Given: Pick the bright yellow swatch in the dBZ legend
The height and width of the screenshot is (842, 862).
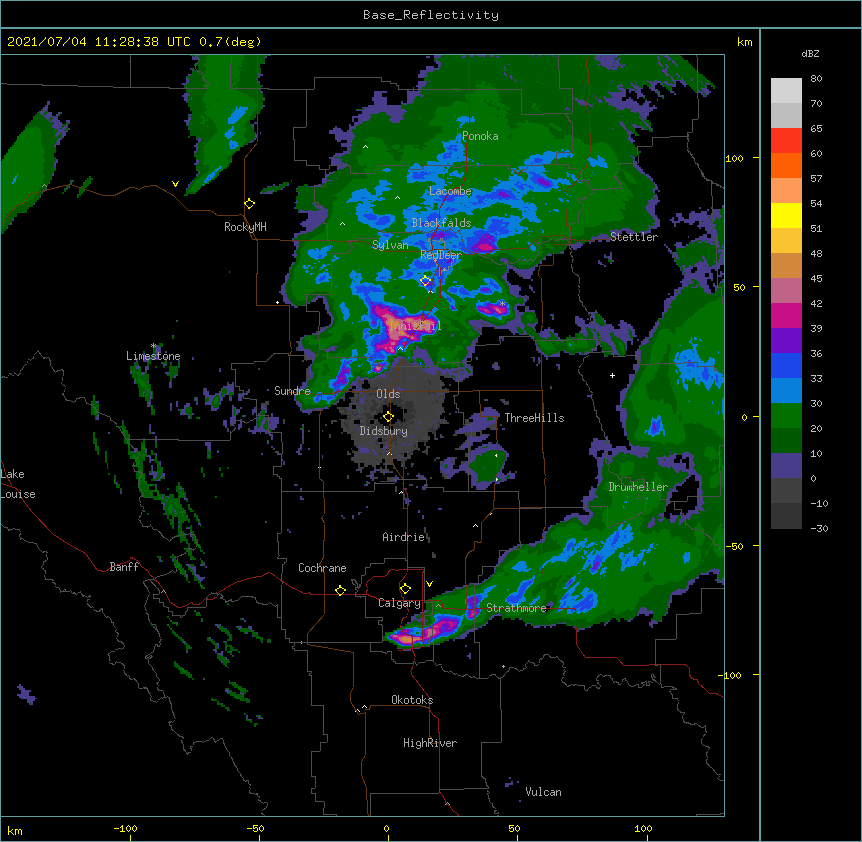Looking at the screenshot, I should 786,215.
